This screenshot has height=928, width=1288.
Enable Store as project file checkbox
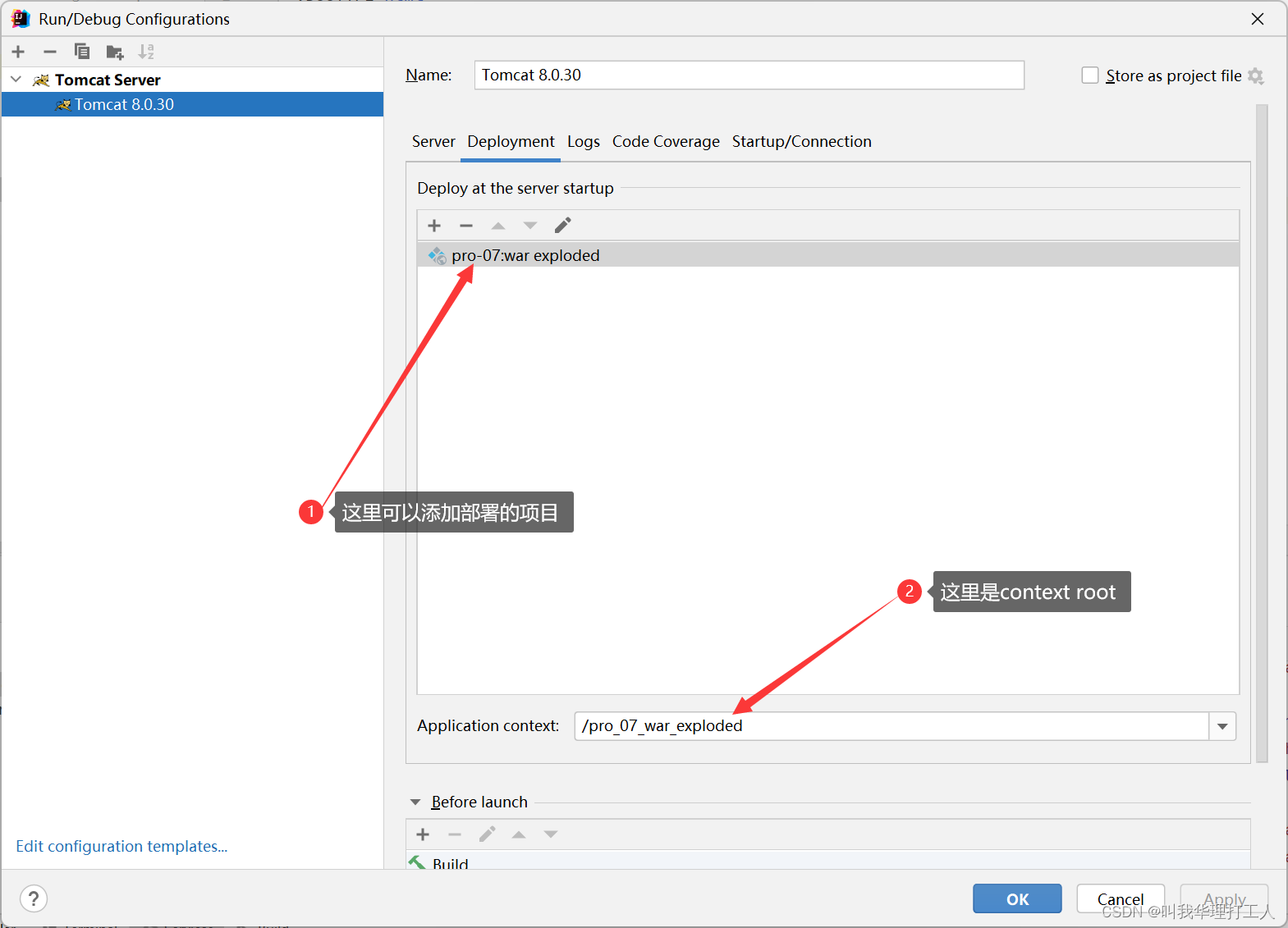(1090, 75)
